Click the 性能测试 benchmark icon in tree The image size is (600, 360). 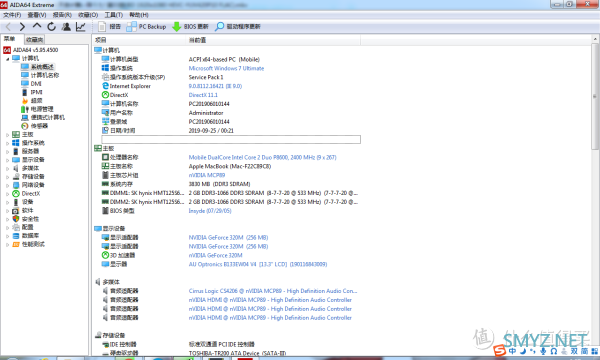point(16,244)
